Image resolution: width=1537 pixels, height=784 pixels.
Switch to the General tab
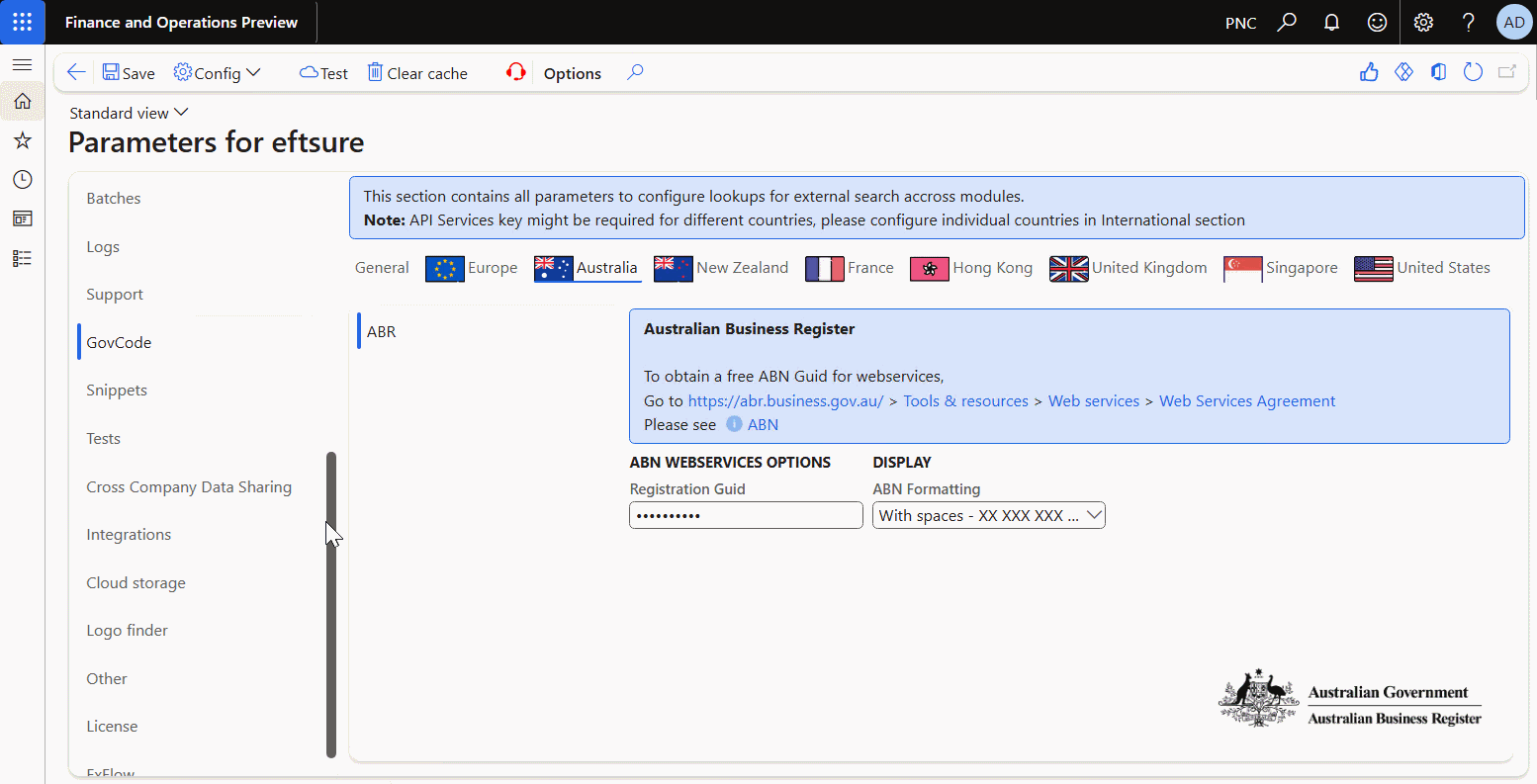tap(382, 268)
